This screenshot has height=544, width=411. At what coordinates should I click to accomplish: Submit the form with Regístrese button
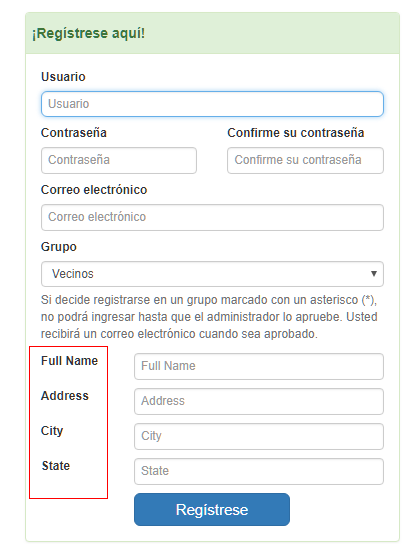[212, 509]
